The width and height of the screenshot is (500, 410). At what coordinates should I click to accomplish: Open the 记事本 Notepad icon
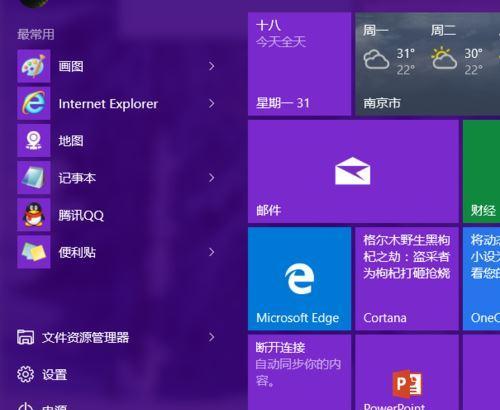tap(34, 178)
